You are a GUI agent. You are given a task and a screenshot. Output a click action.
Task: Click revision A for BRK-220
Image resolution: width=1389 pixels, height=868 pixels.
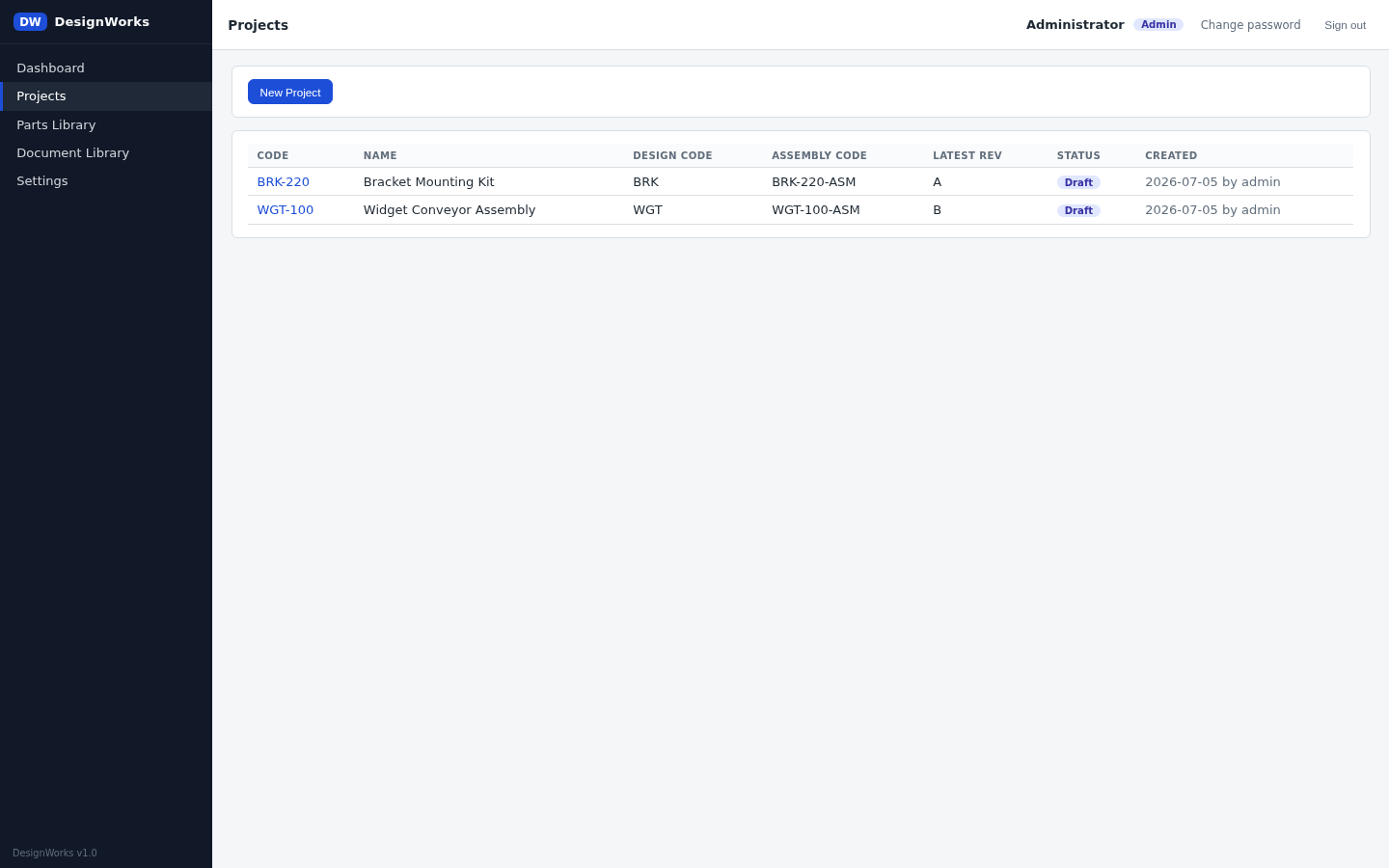click(x=937, y=181)
